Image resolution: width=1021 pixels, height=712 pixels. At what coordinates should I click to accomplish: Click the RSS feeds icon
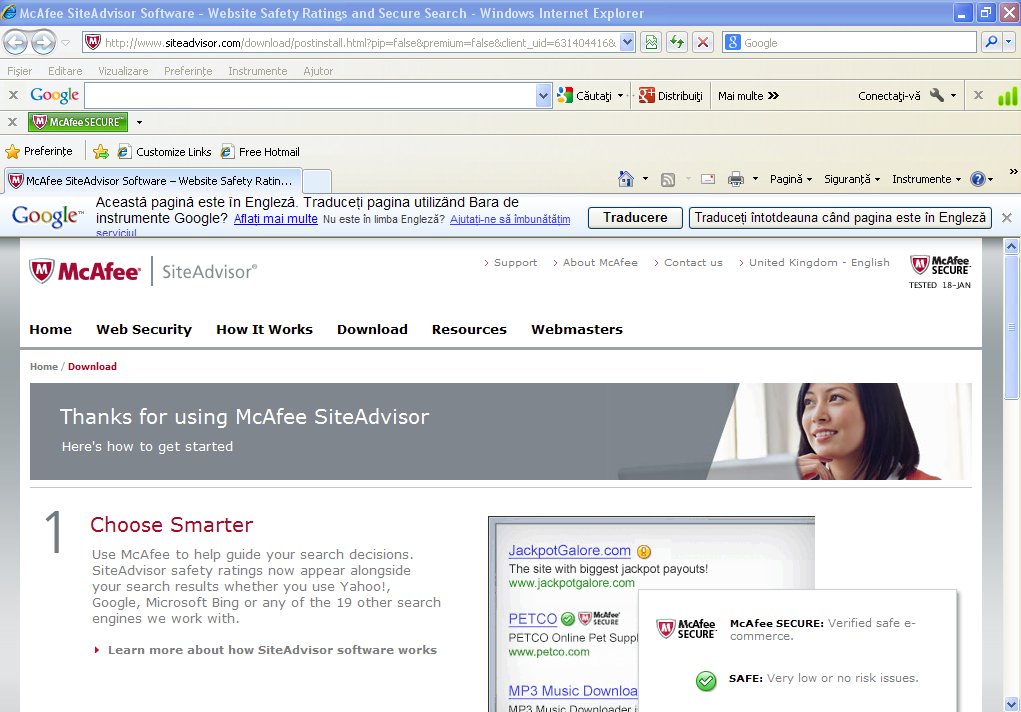pos(668,179)
